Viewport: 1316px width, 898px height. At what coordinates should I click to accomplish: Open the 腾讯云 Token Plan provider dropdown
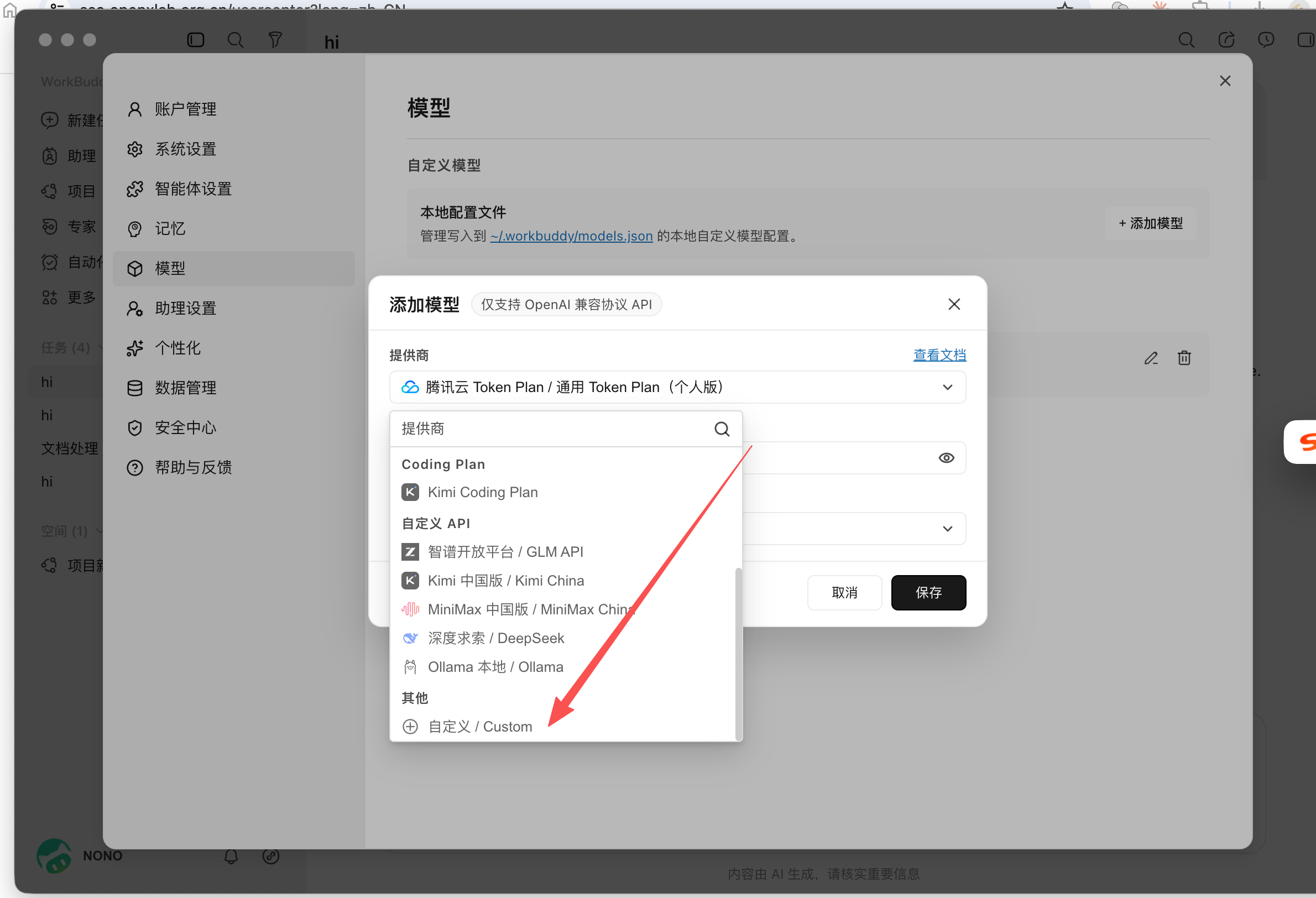pos(677,387)
